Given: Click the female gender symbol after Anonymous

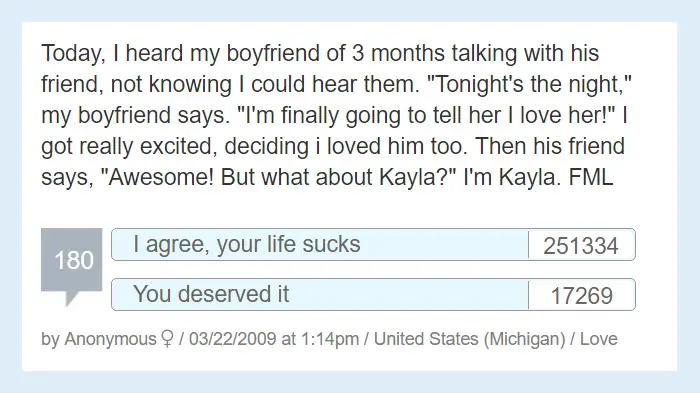Looking at the screenshot, I should click(167, 339).
